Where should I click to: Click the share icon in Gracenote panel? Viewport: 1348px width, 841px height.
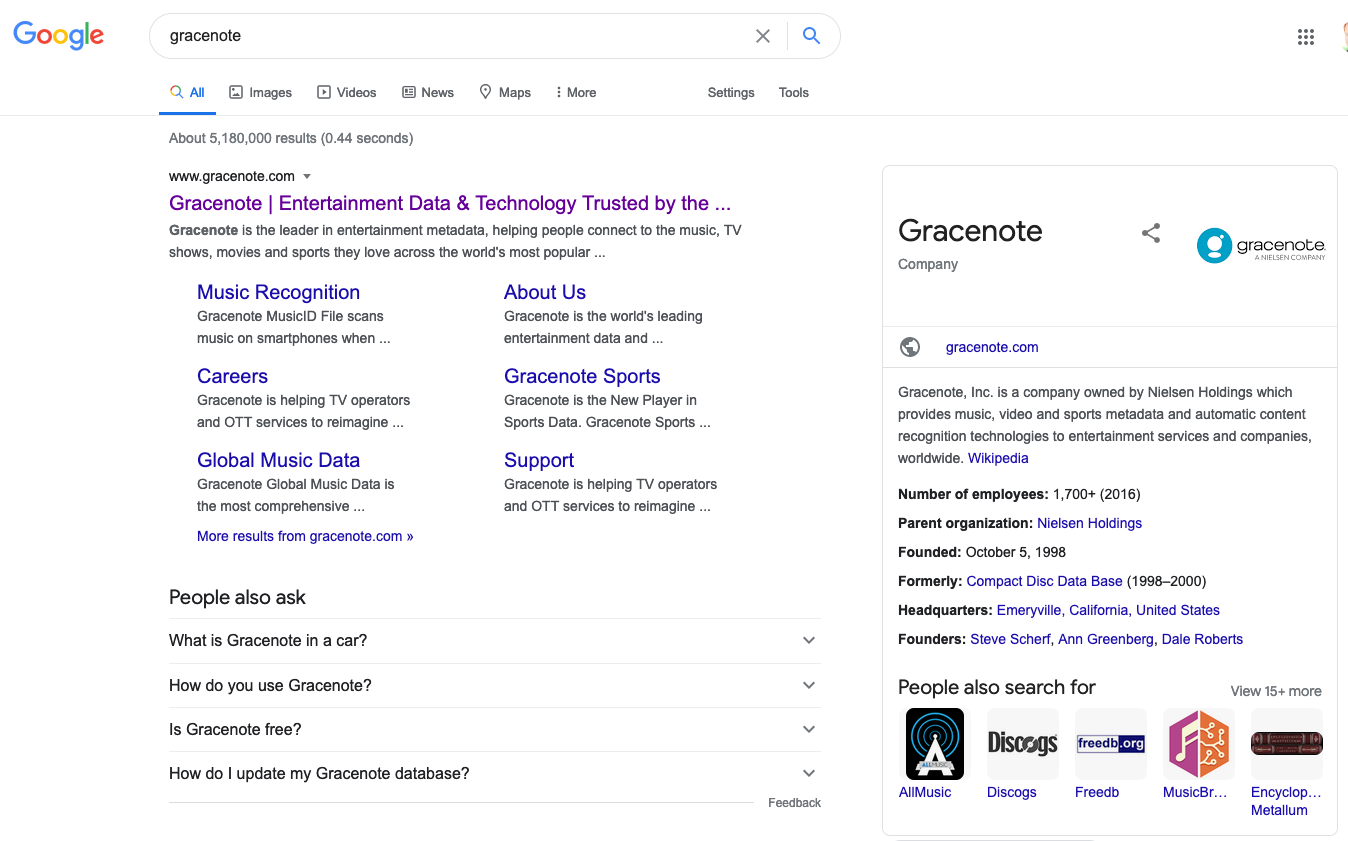[x=1151, y=233]
